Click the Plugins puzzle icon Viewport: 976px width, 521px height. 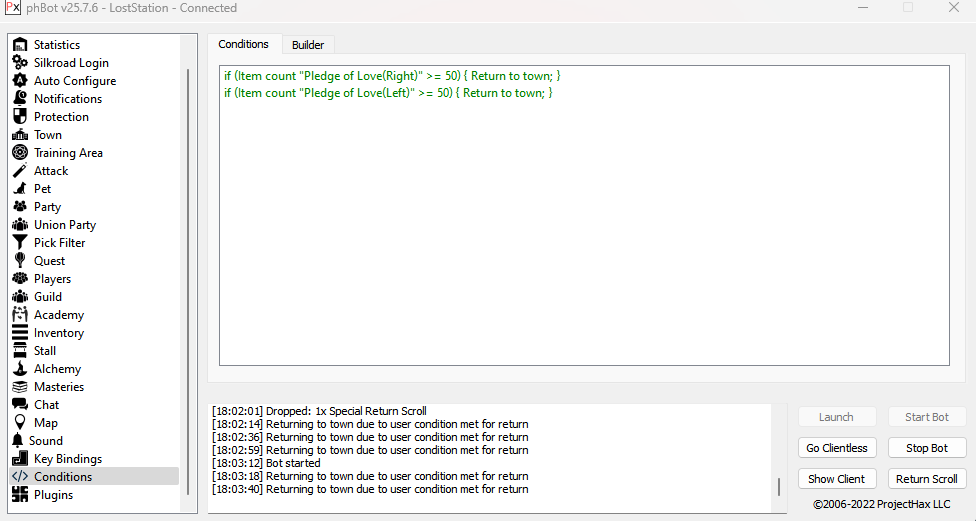pyautogui.click(x=19, y=495)
